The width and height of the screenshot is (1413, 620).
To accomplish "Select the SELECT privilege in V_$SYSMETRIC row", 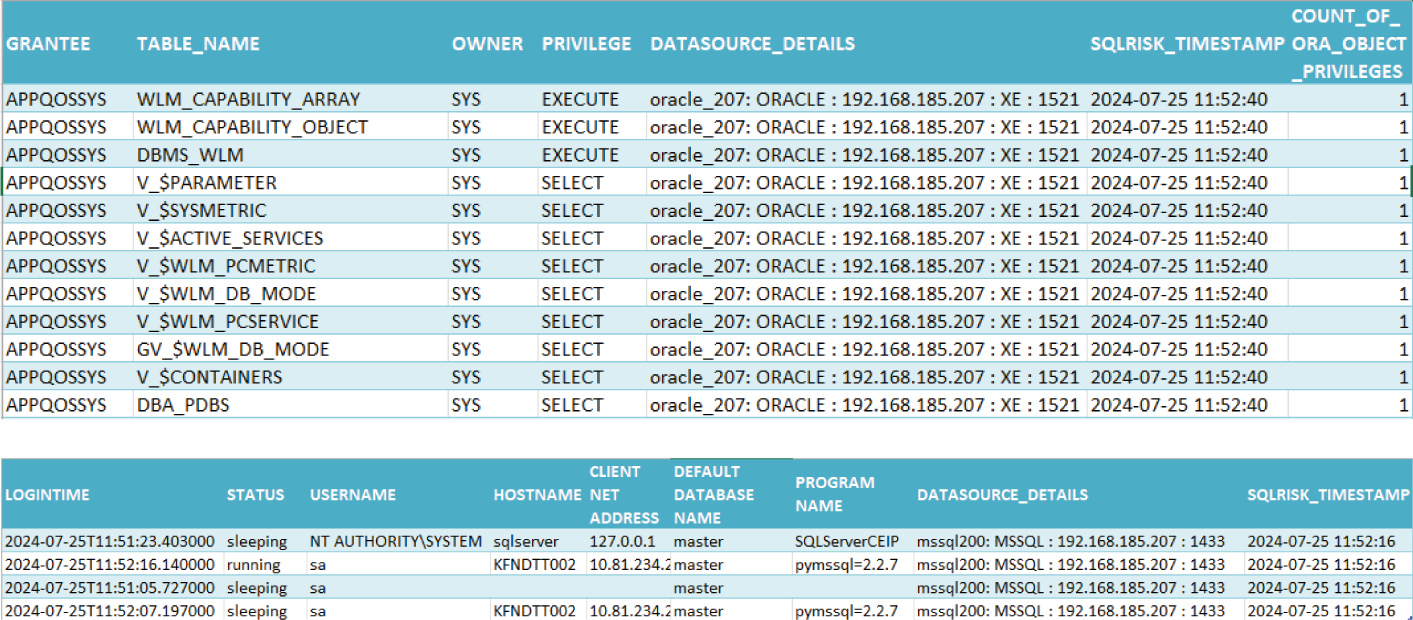I will click(572, 211).
